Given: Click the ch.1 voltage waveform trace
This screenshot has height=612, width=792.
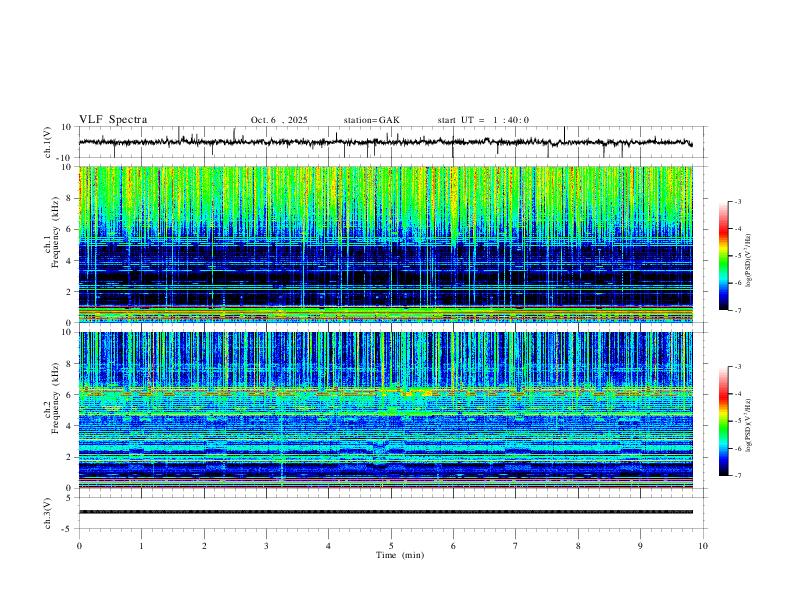Looking at the screenshot, I should (x=385, y=142).
